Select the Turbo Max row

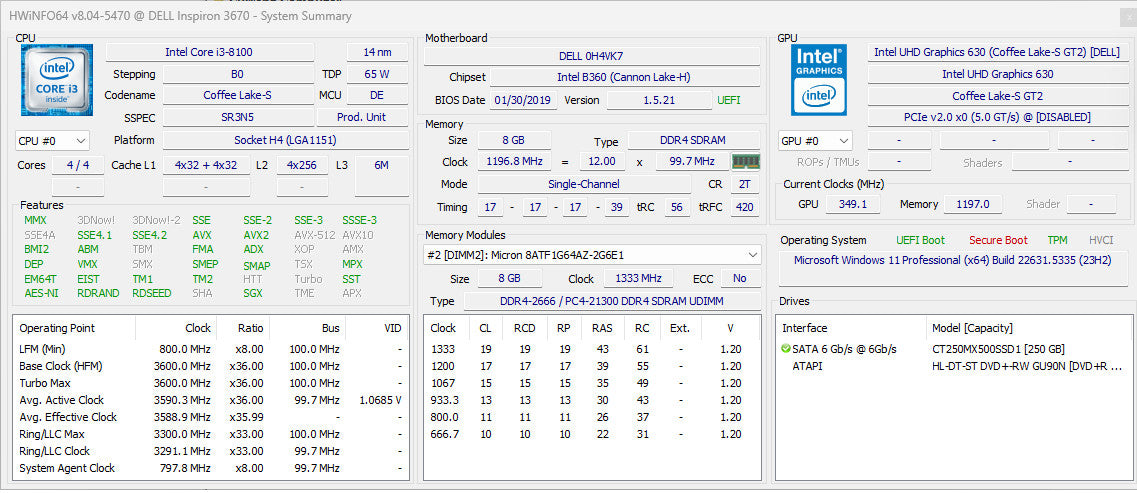[211, 383]
